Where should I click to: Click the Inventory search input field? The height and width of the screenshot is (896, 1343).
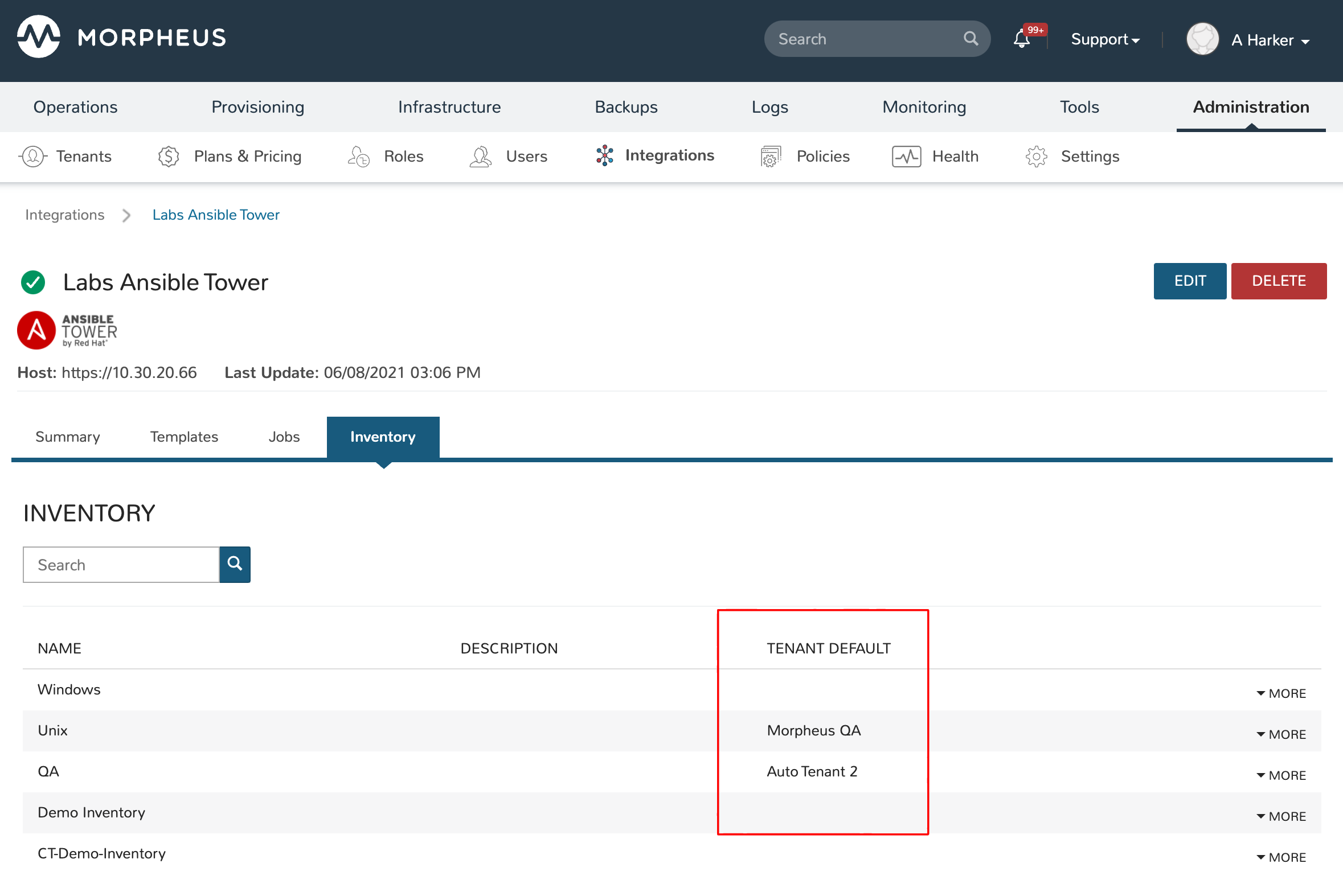point(121,565)
